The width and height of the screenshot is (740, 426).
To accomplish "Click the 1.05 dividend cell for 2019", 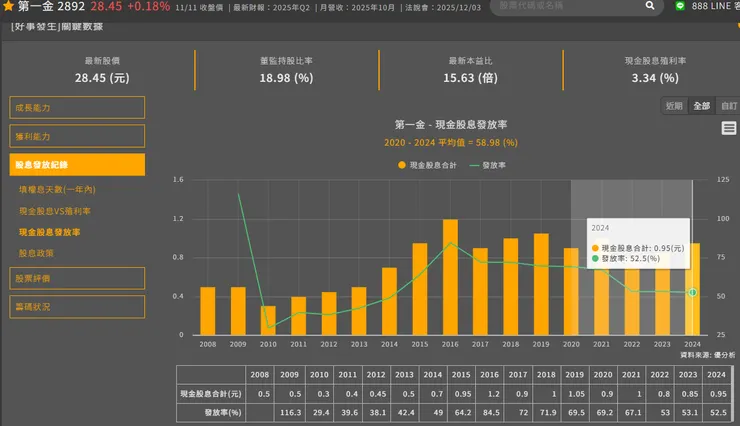I will click(x=574, y=393).
